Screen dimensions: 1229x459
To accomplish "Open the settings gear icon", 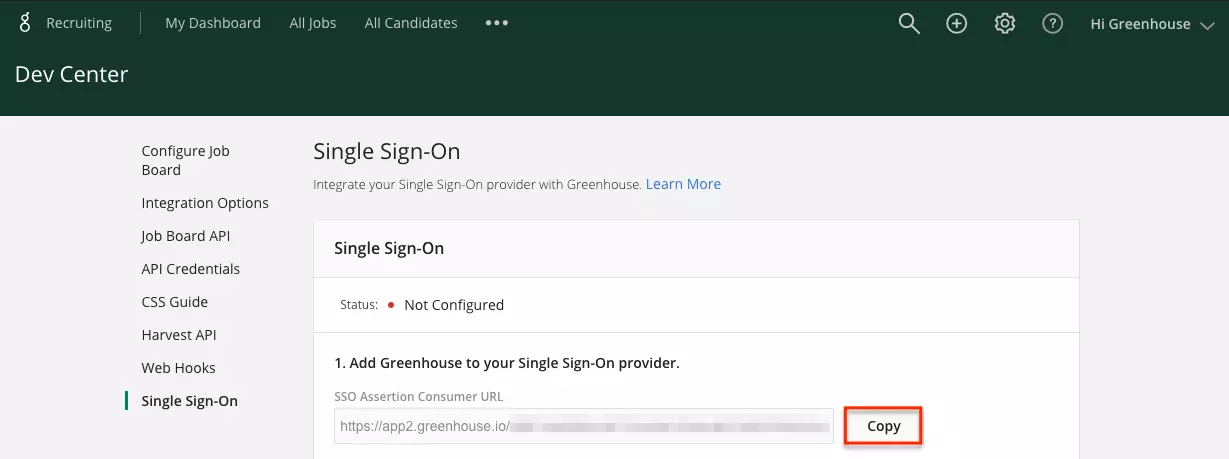I will pyautogui.click(x=1005, y=23).
